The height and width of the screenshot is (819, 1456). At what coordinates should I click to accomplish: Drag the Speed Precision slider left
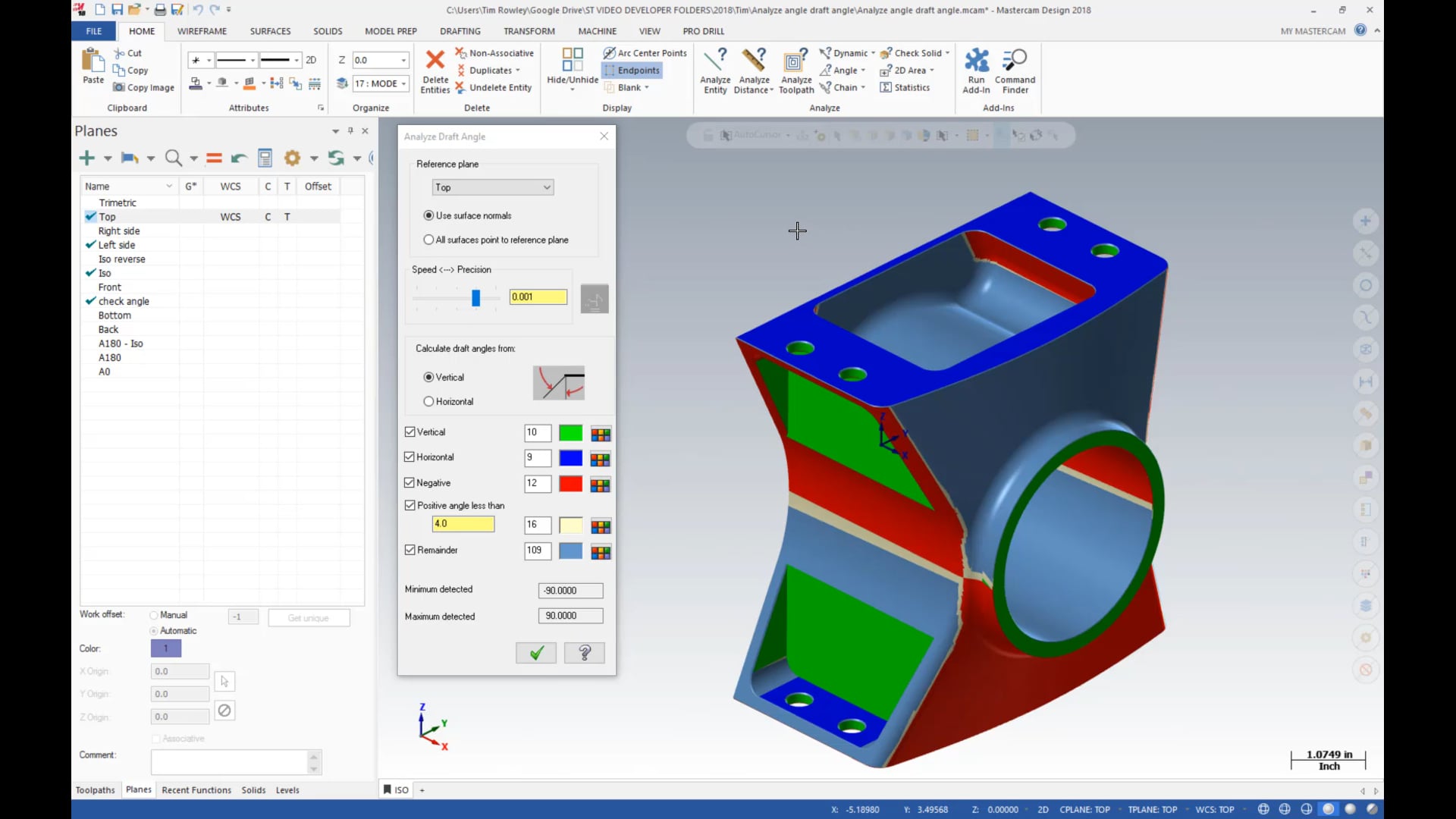pyautogui.click(x=475, y=297)
